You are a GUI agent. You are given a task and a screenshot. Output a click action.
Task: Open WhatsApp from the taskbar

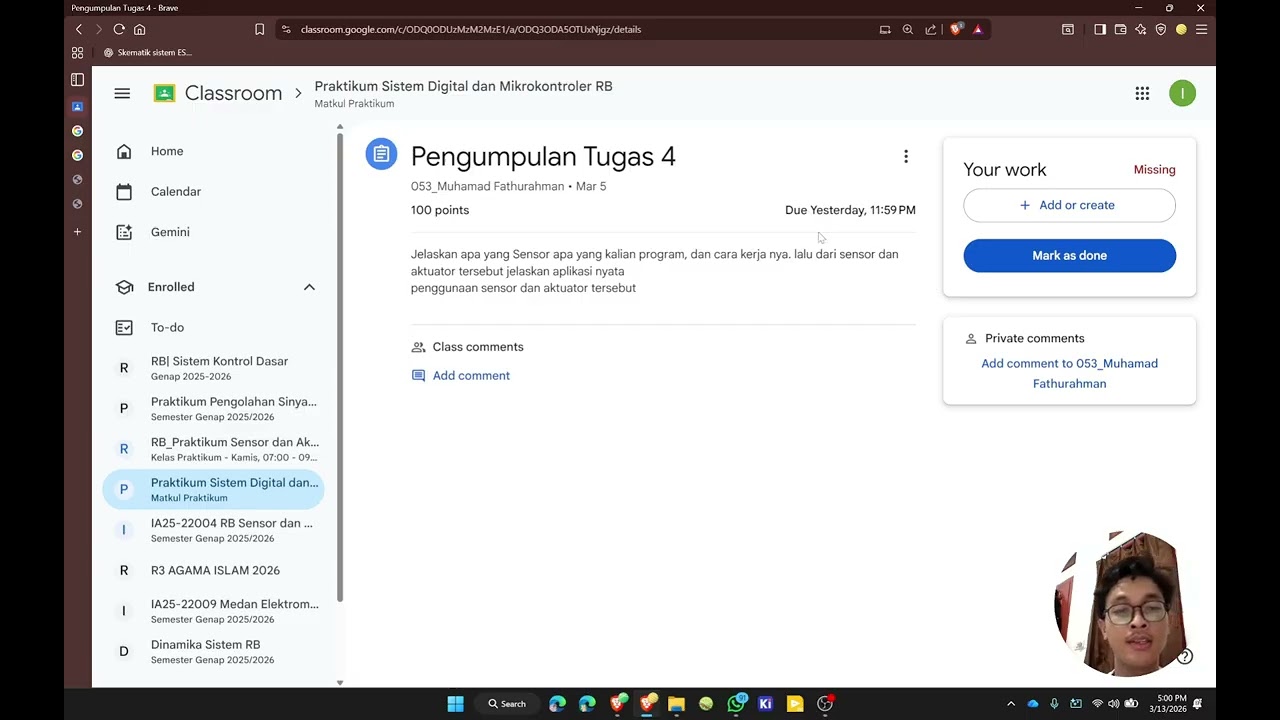[x=736, y=704]
